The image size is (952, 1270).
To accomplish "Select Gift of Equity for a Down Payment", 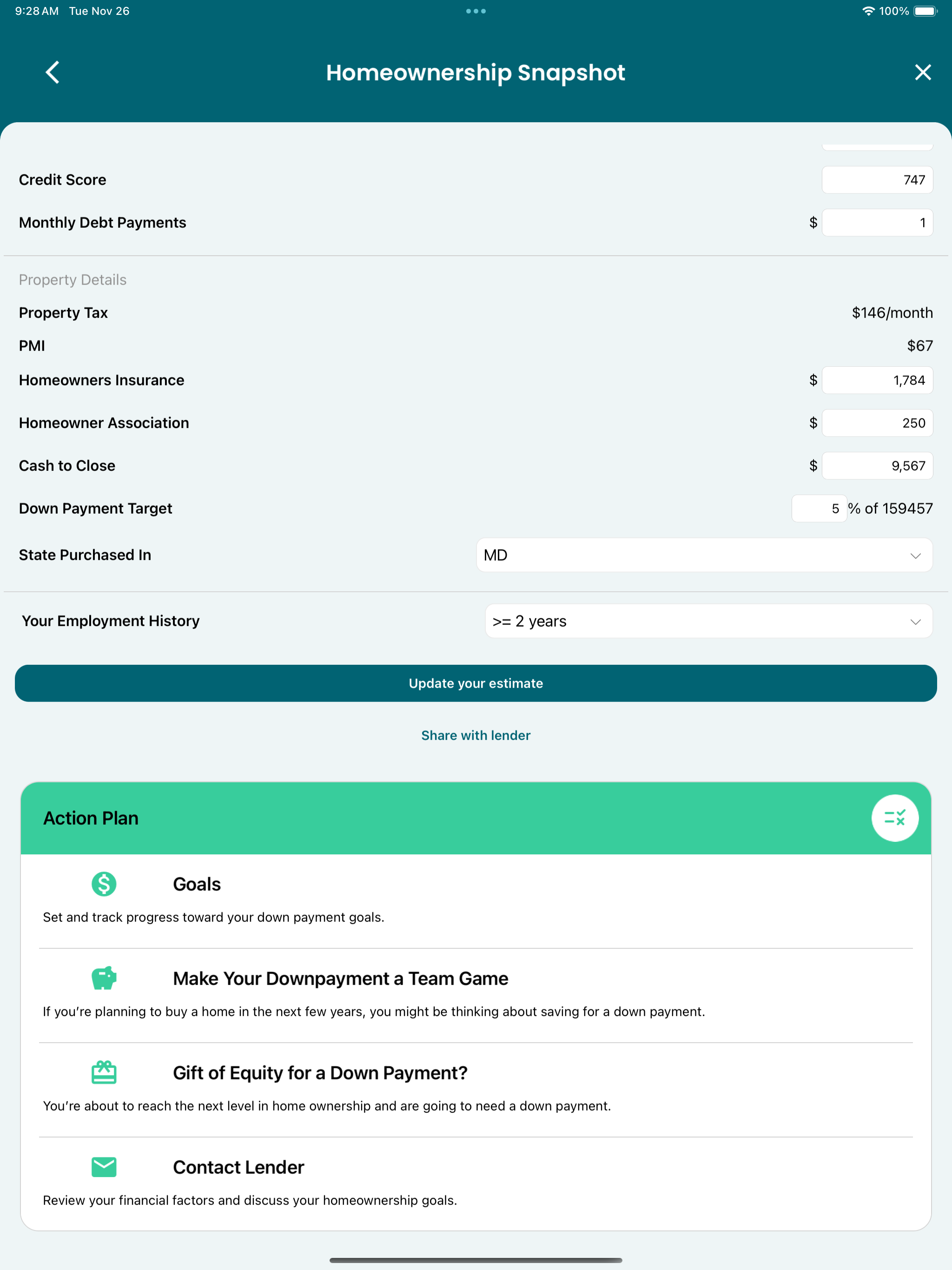I will 476,1089.
